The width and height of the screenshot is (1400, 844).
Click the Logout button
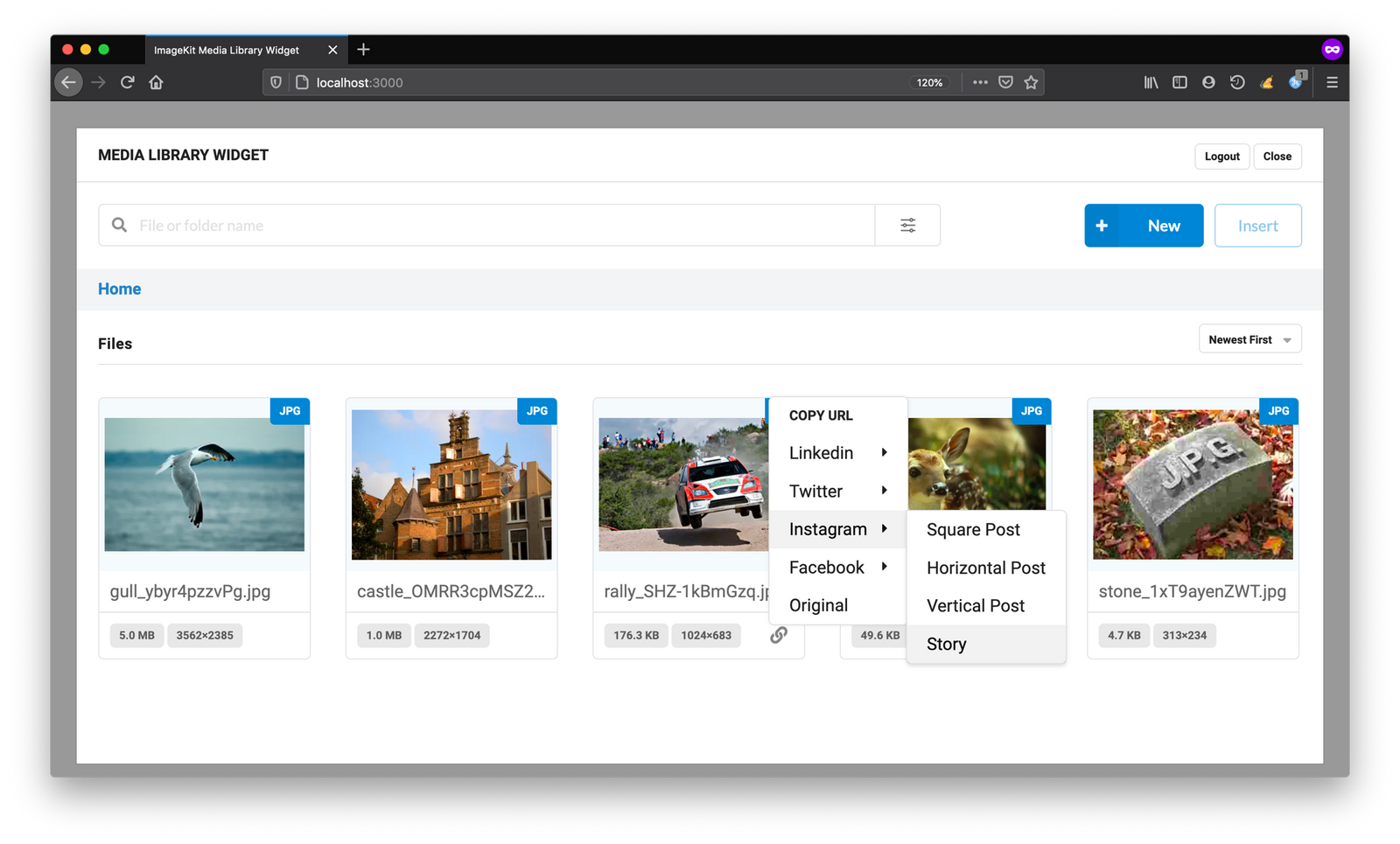tap(1221, 156)
